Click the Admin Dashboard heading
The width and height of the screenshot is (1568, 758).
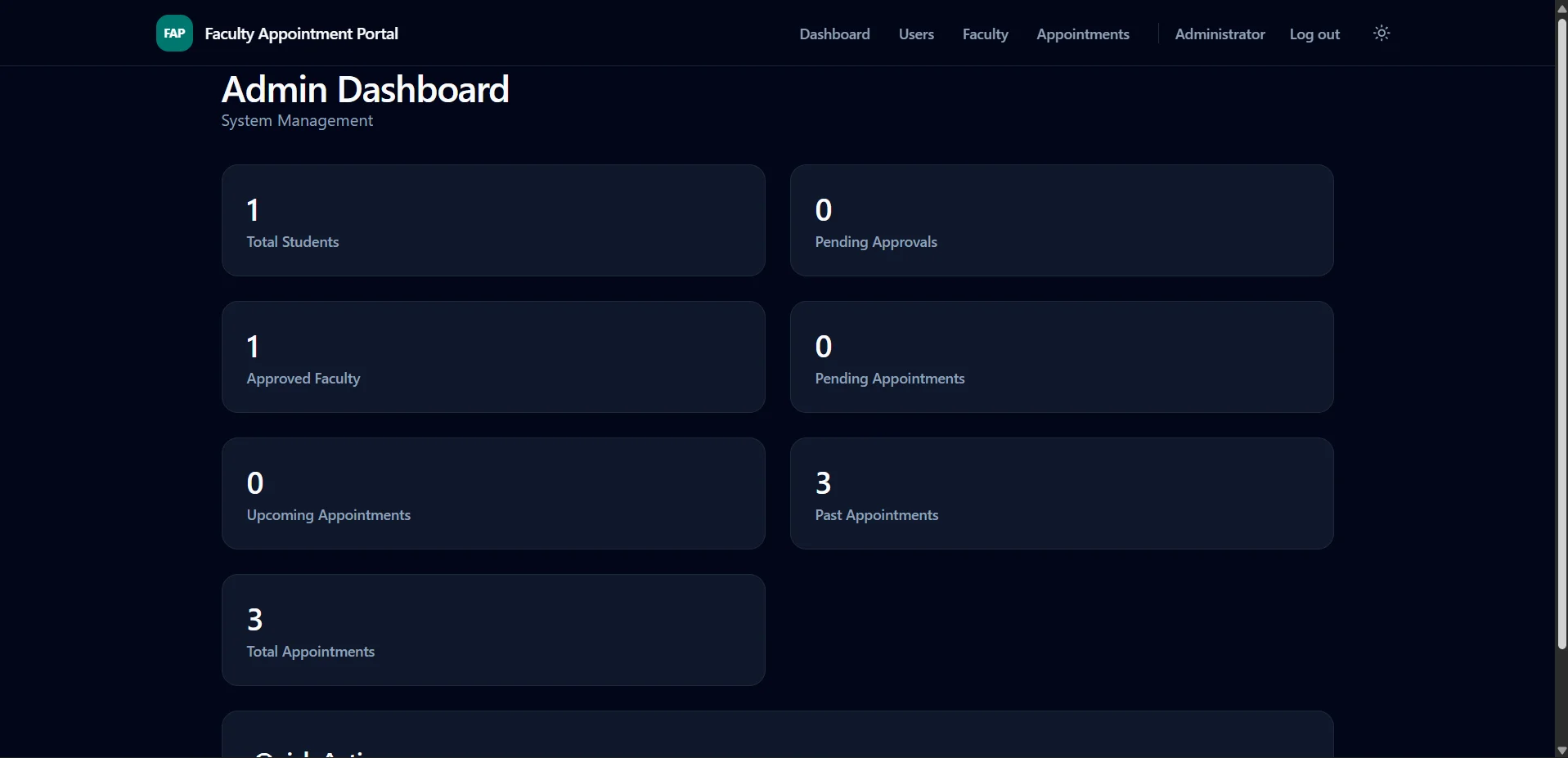point(366,89)
